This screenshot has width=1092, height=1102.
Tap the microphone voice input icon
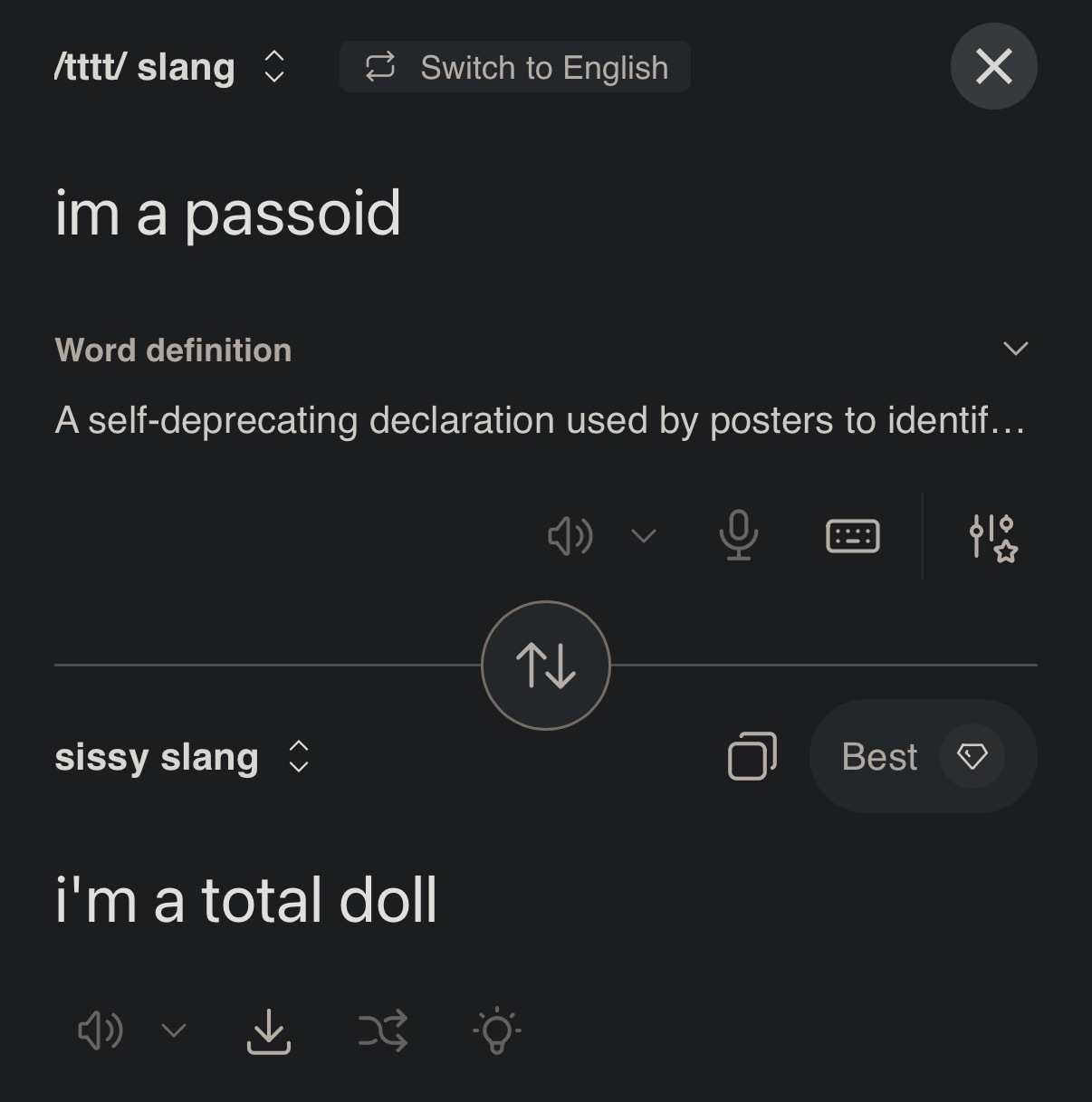[738, 536]
